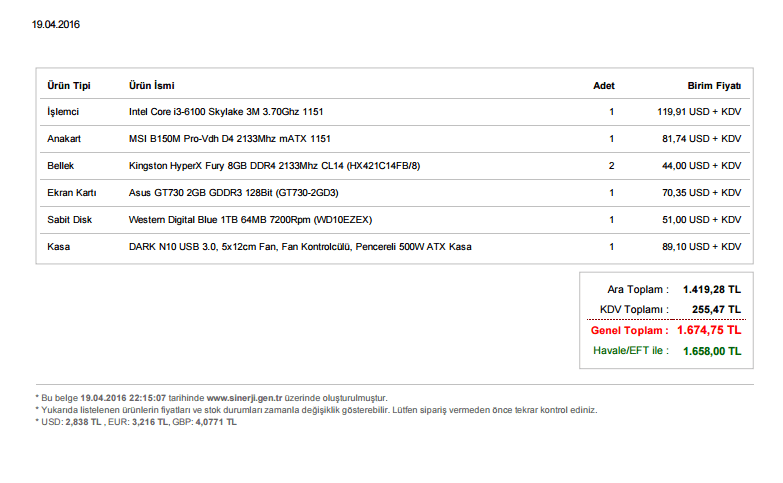This screenshot has height=483, width=783.
Task: Select the 'Ekran Kartı' product type cell
Action: pos(72,193)
